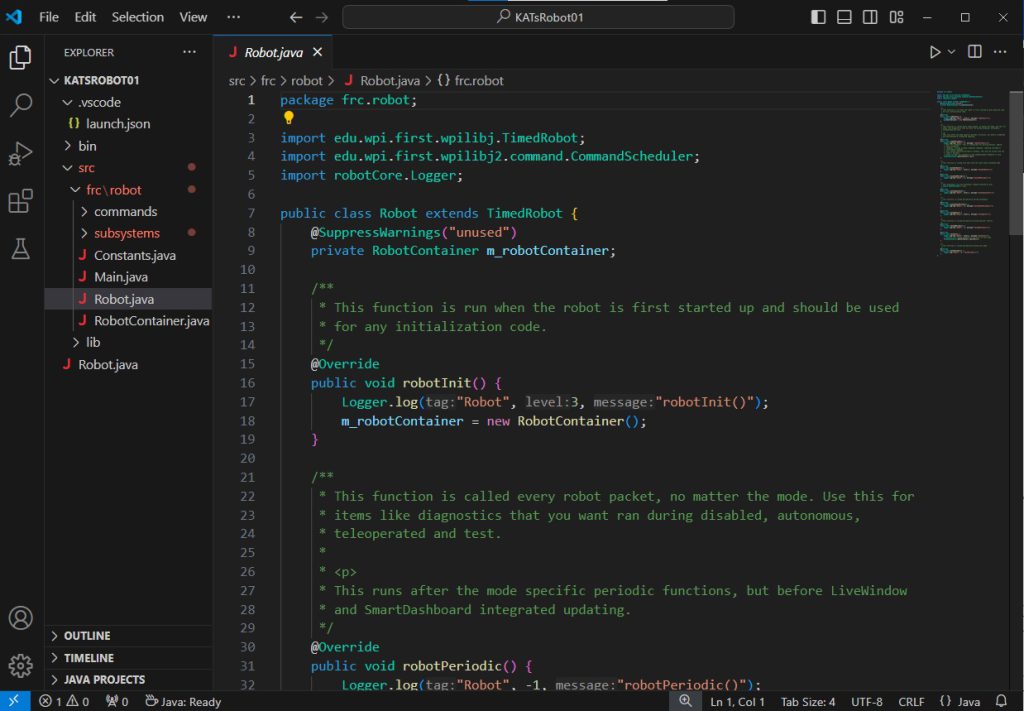The width and height of the screenshot is (1024, 711).
Task: Click the zoom magnifier status icon
Action: tap(686, 701)
